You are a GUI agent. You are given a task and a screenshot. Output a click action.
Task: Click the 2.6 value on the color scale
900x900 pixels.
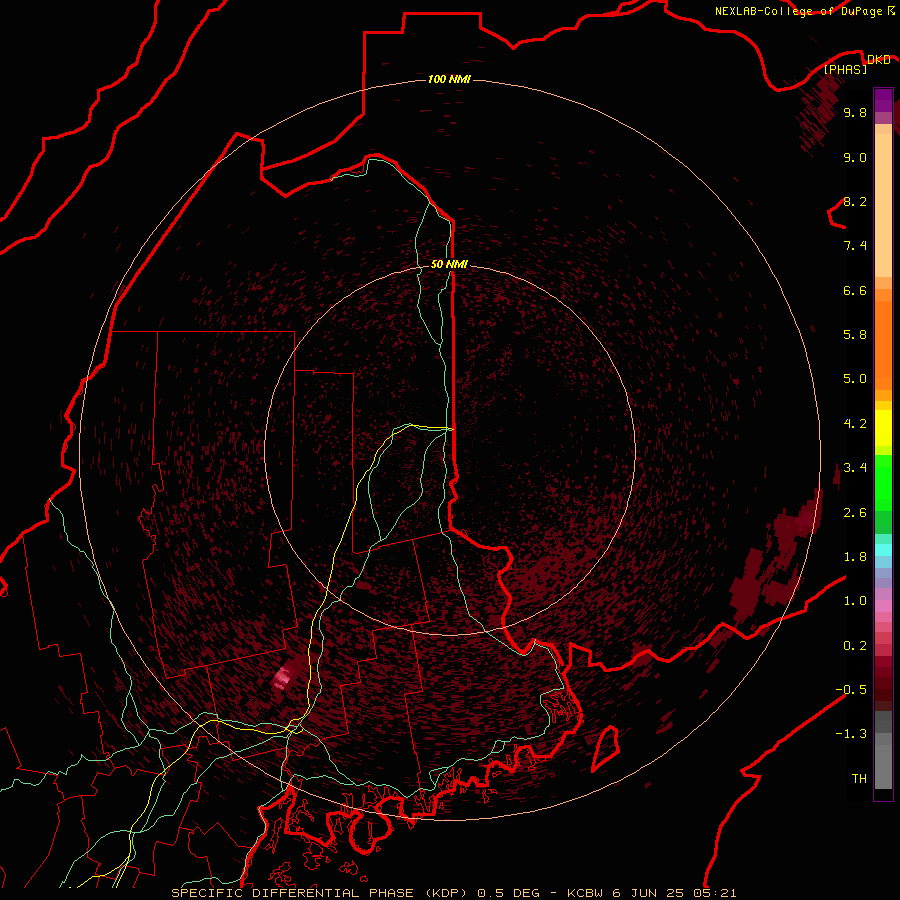(x=855, y=513)
